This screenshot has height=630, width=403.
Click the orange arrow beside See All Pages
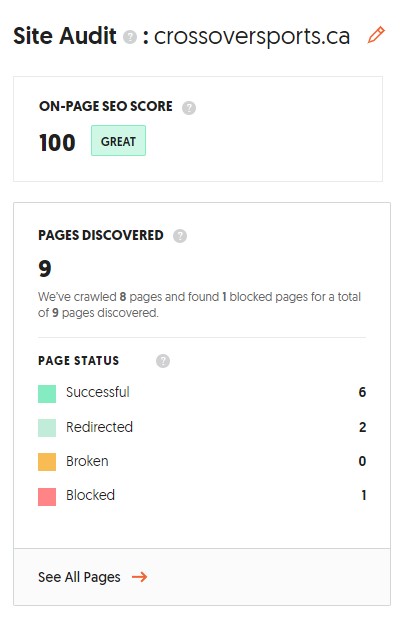pos(139,577)
